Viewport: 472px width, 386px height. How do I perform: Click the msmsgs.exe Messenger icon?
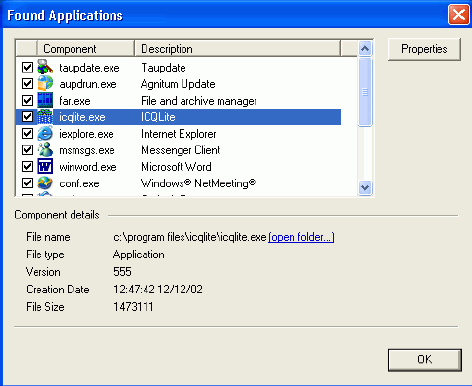point(45,150)
